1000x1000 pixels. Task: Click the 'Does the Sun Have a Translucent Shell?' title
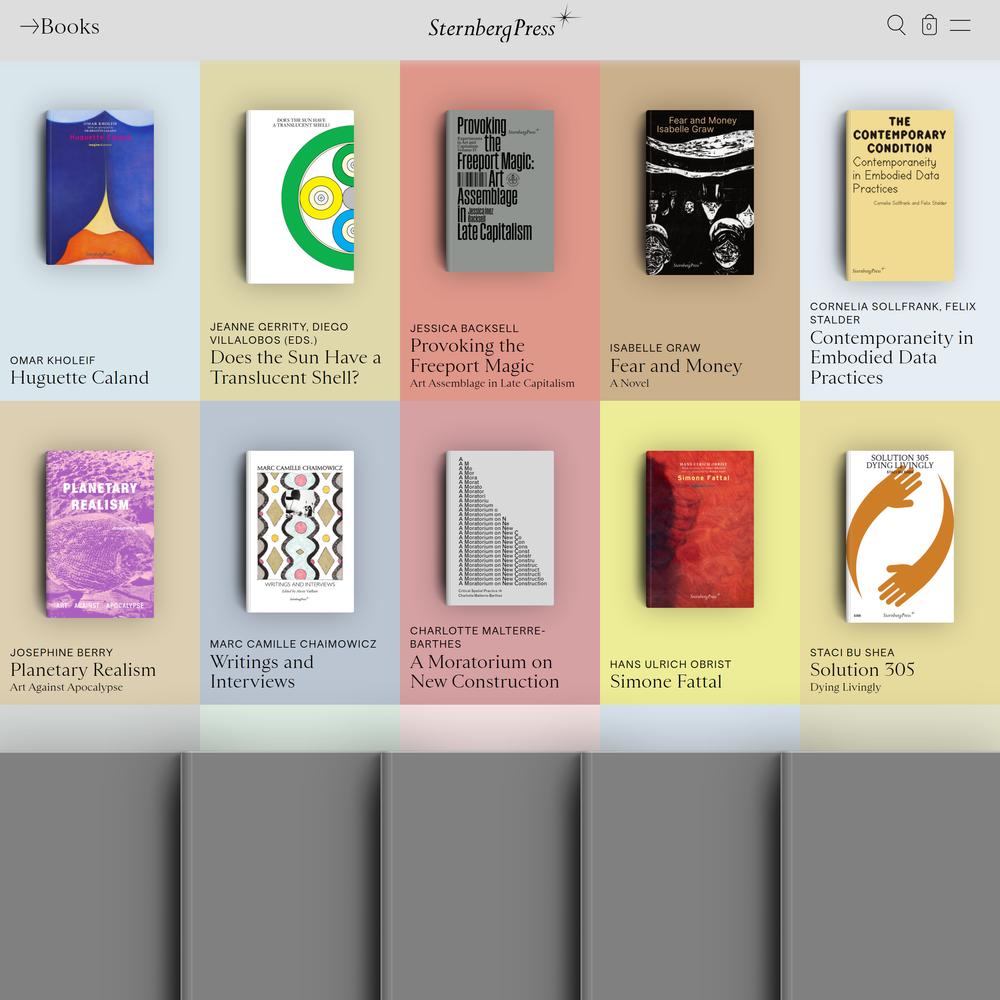click(x=296, y=367)
